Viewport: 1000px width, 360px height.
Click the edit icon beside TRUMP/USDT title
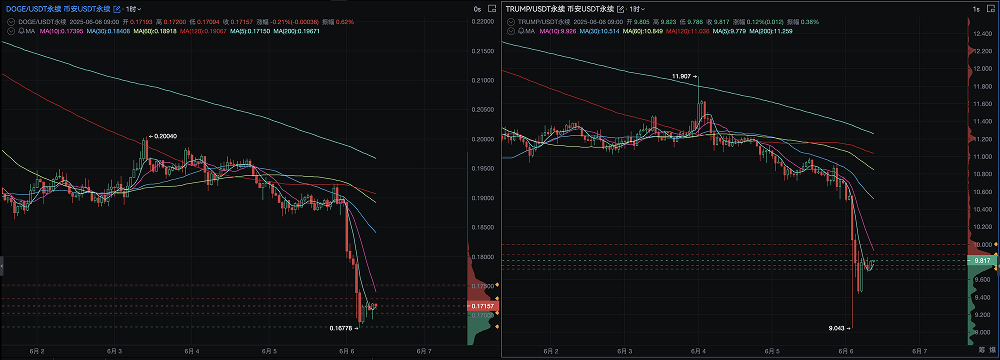pos(621,10)
